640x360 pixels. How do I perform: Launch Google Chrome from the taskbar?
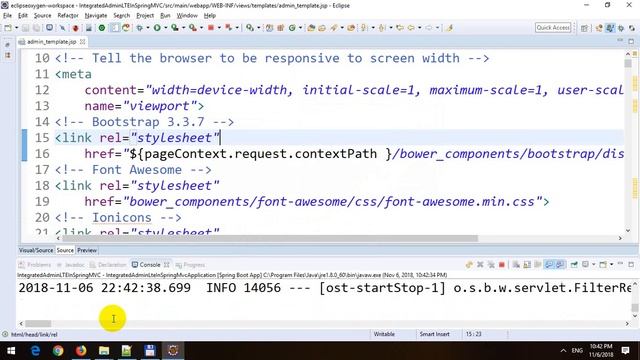pos(58,351)
